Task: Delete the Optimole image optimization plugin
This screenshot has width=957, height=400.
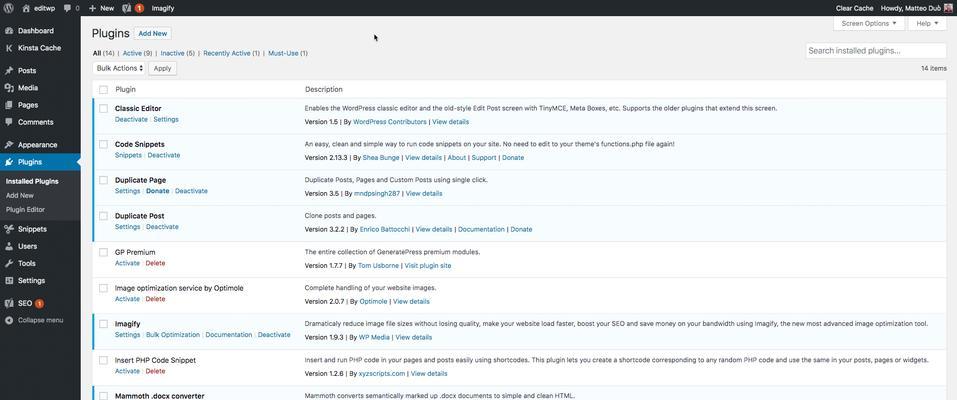Action: point(155,299)
